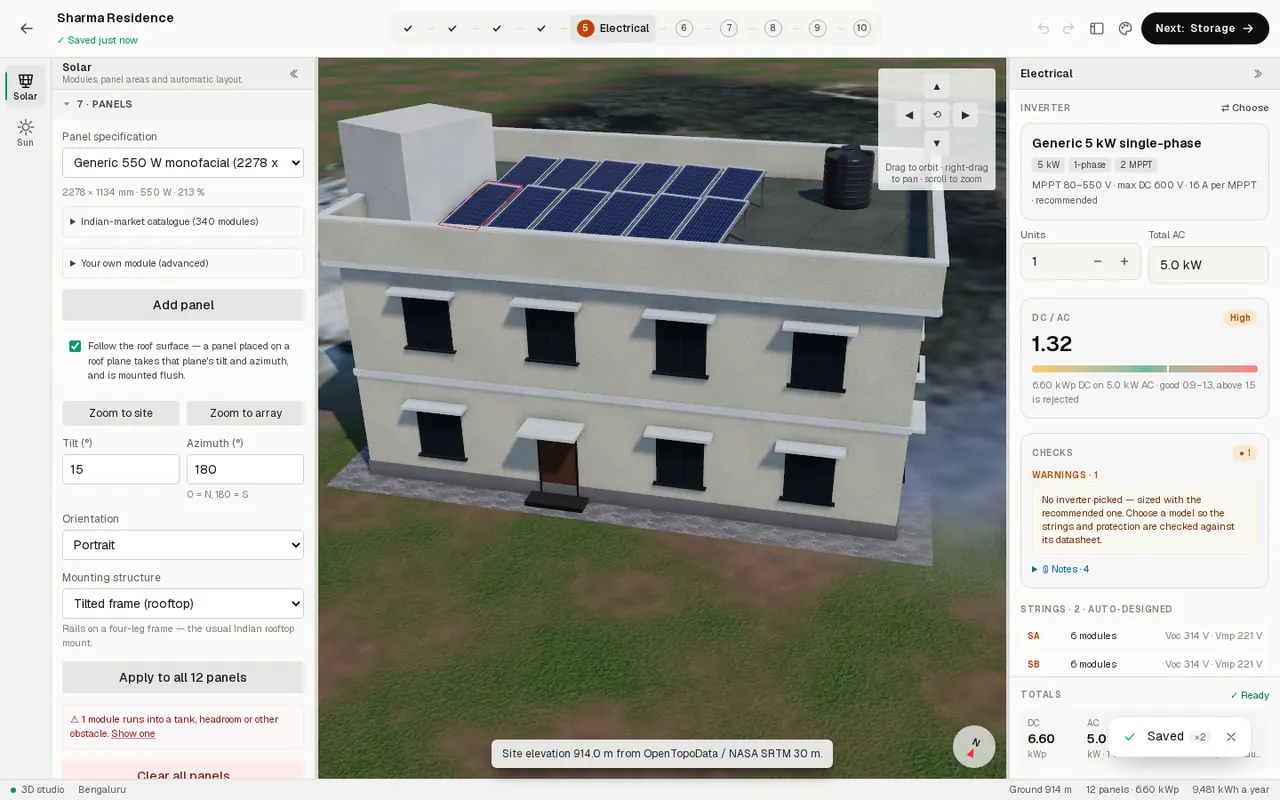Click the undo arrow icon
Image resolution: width=1280 pixels, height=800 pixels.
tap(1044, 29)
